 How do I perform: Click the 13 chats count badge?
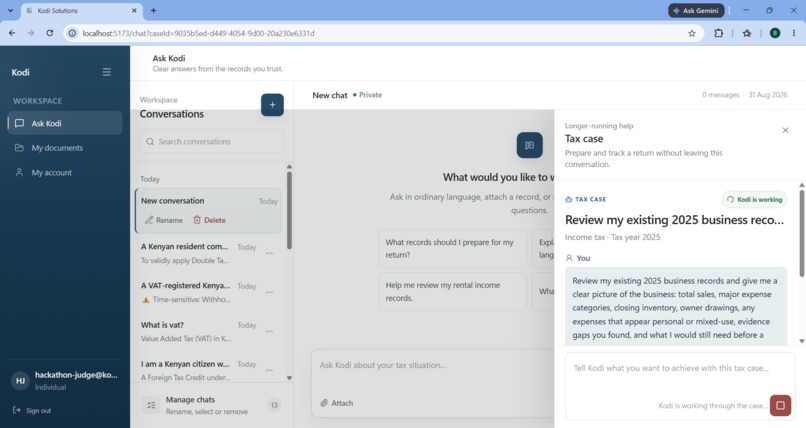pyautogui.click(x=274, y=405)
